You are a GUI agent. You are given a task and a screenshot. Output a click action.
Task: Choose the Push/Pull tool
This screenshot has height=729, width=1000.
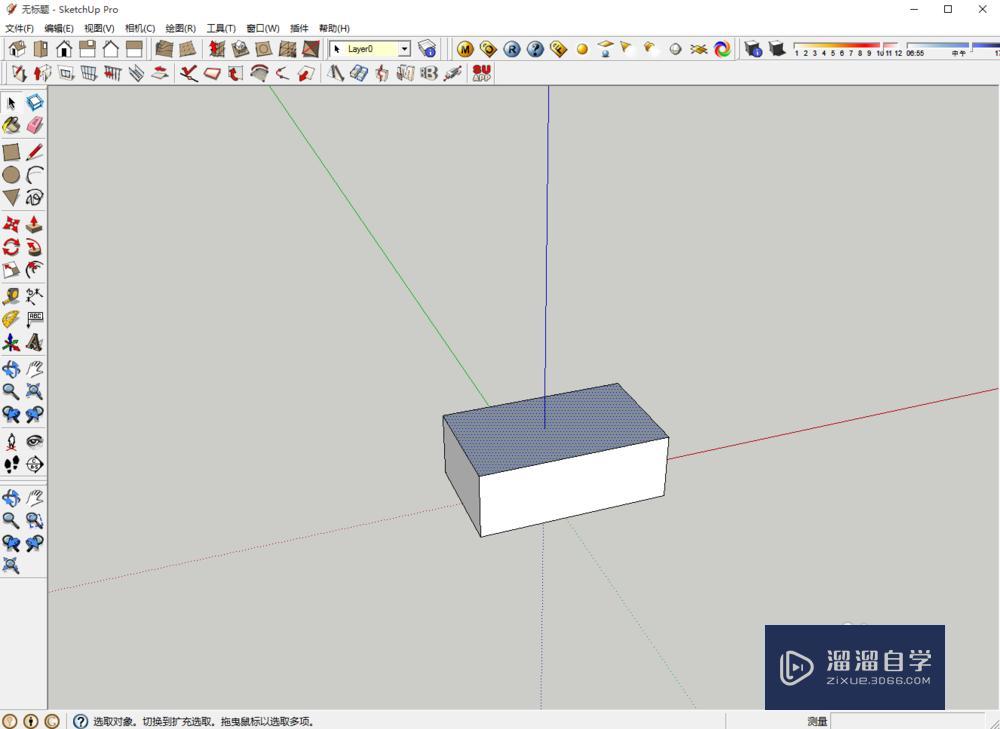pos(34,224)
